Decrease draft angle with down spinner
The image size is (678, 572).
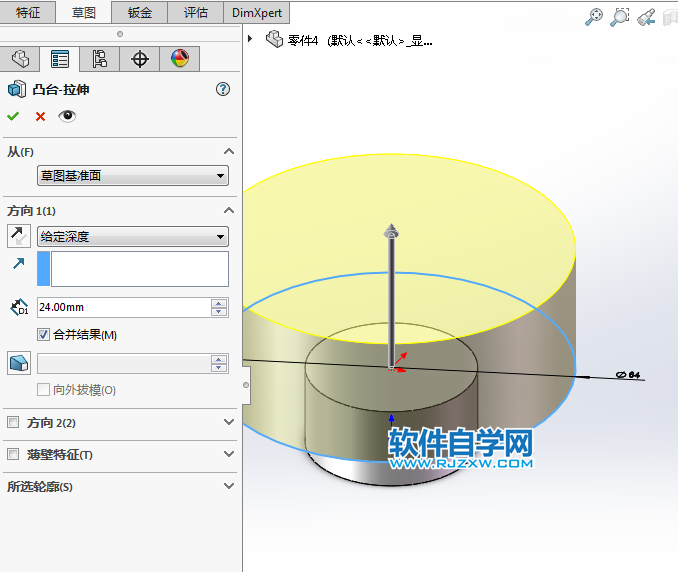click(x=219, y=368)
